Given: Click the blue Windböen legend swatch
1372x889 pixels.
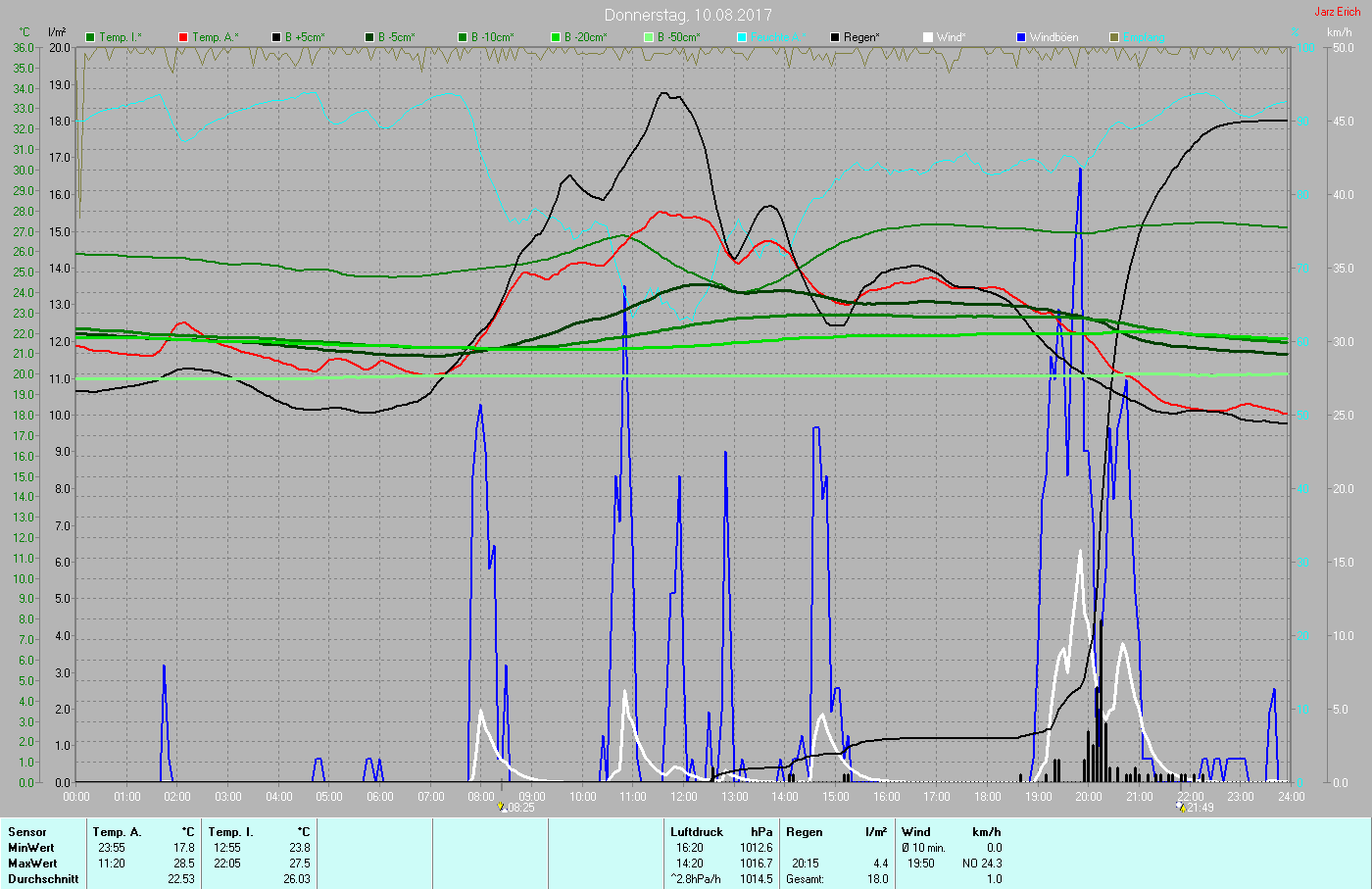Looking at the screenshot, I should (x=1021, y=37).
